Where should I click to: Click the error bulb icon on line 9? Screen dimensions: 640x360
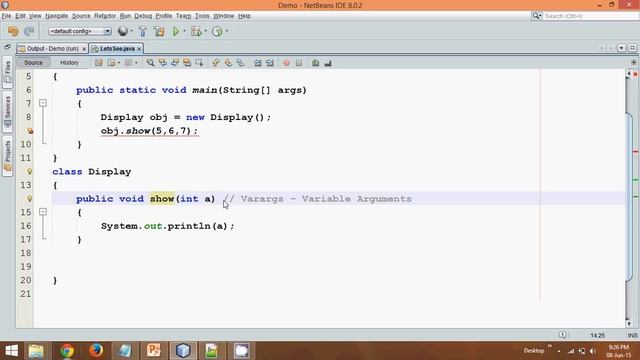point(29,131)
